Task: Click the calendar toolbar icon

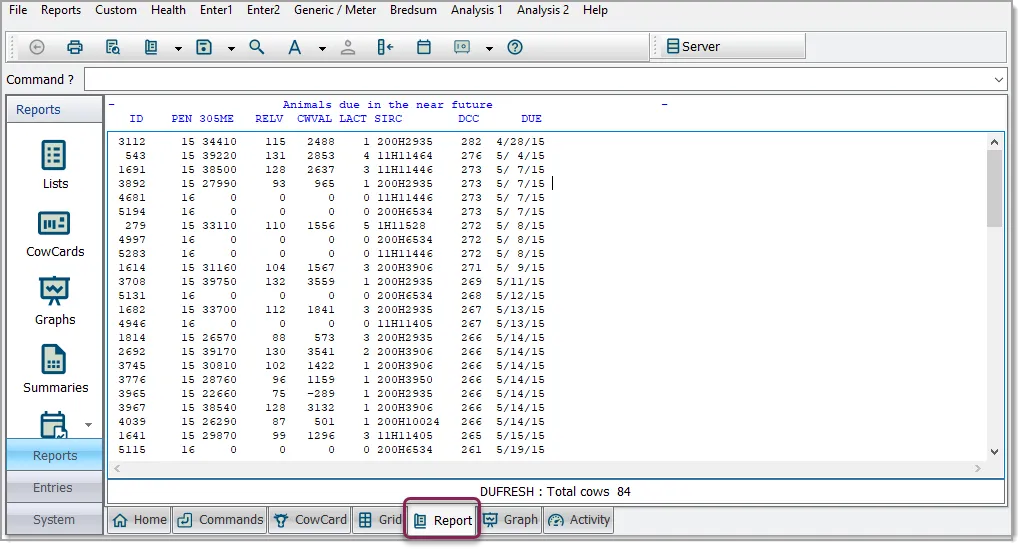Action: [424, 47]
